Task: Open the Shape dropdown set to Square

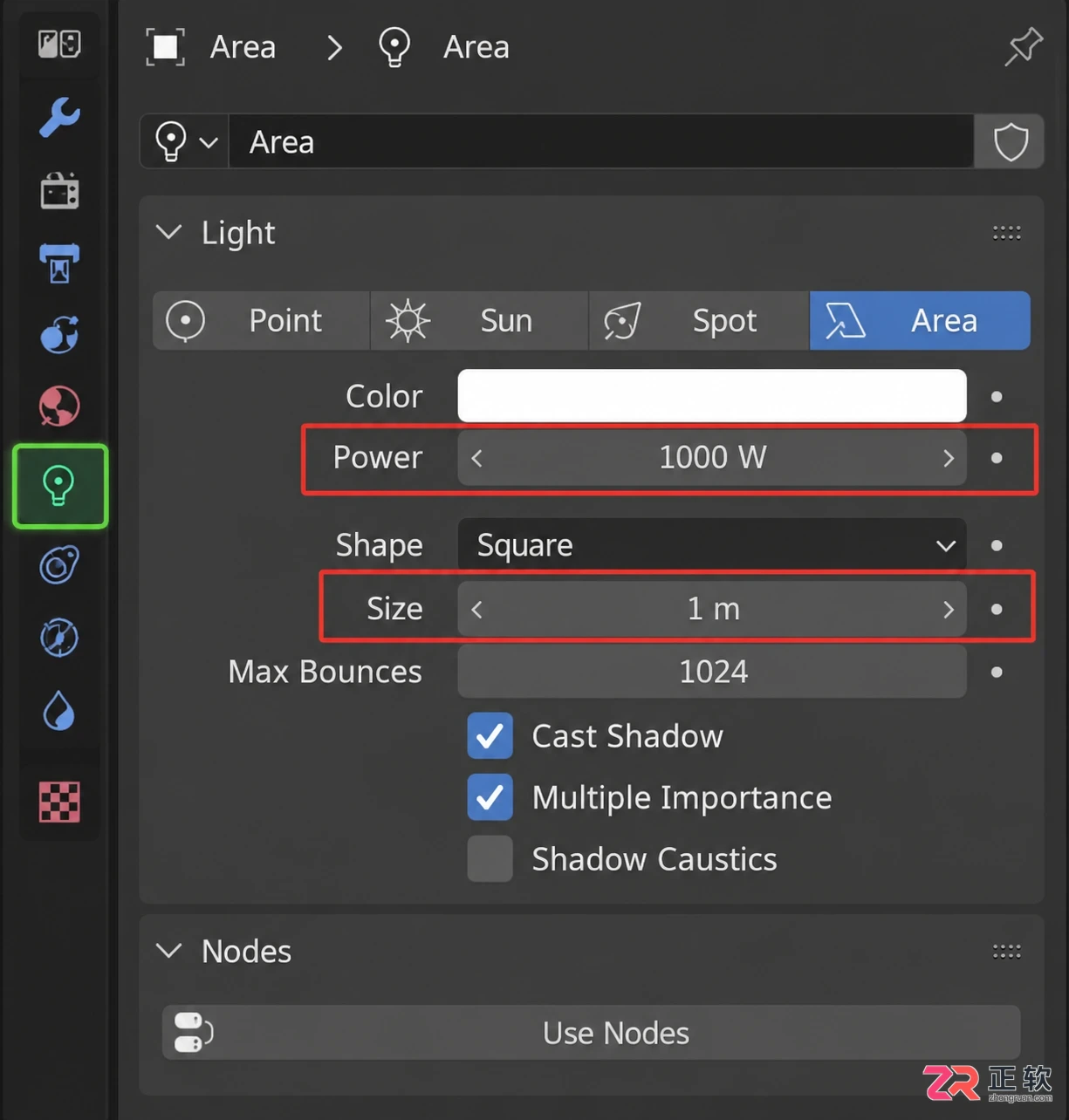Action: click(712, 545)
